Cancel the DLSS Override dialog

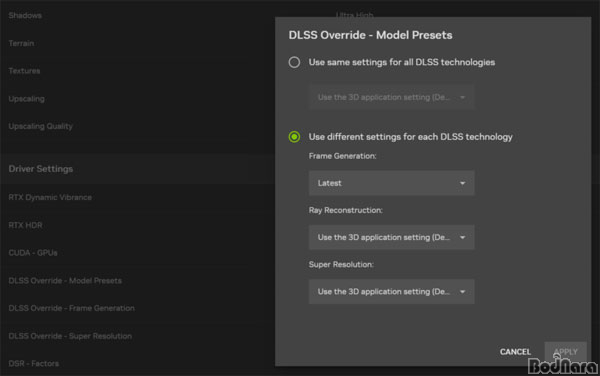(515, 352)
